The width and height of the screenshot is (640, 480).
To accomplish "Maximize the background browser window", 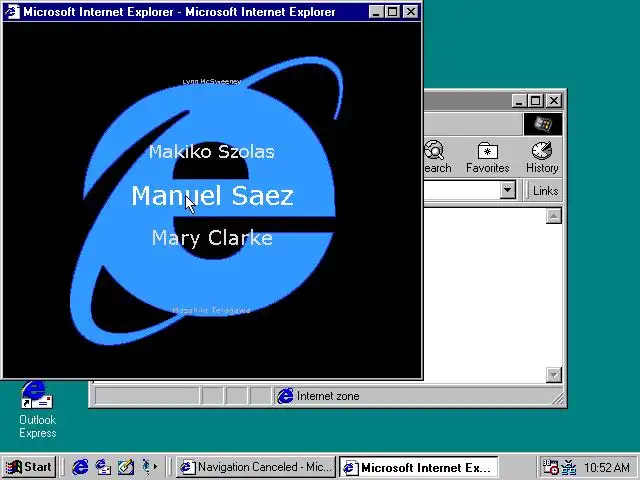I will coord(535,101).
